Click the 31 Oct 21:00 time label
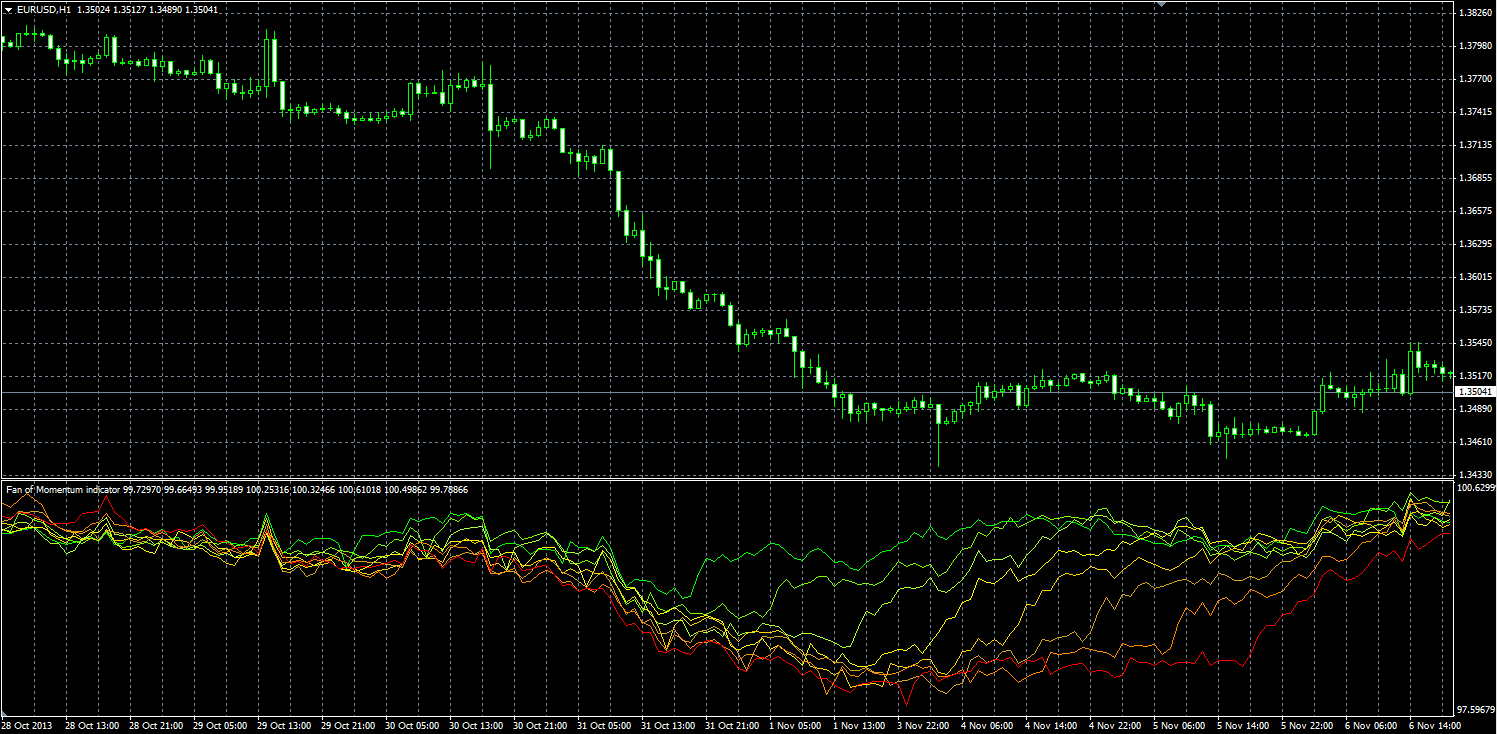The height and width of the screenshot is (734, 1497). (x=732, y=725)
